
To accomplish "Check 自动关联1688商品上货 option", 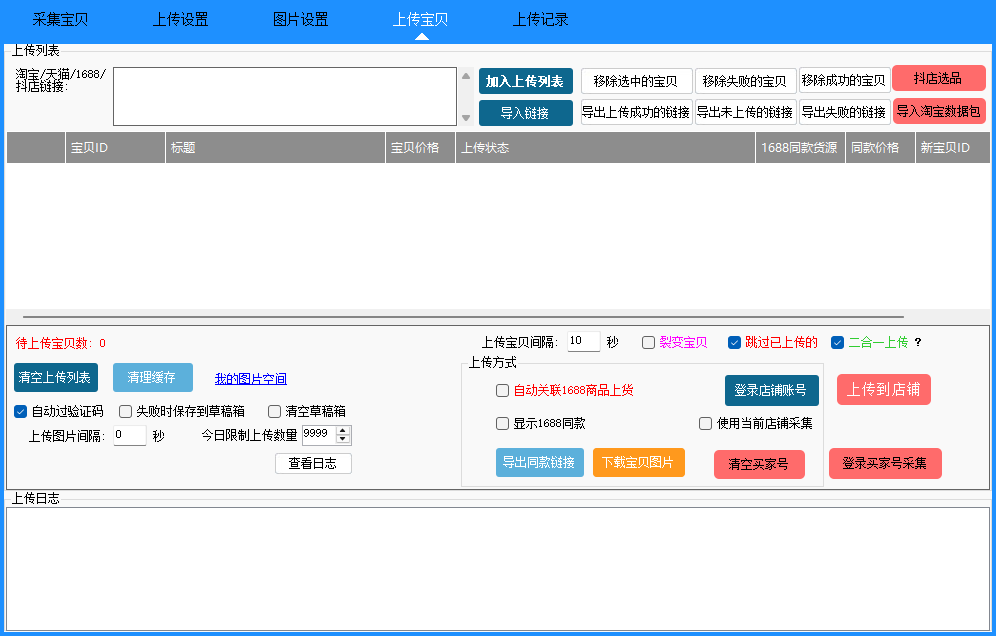I will (502, 390).
